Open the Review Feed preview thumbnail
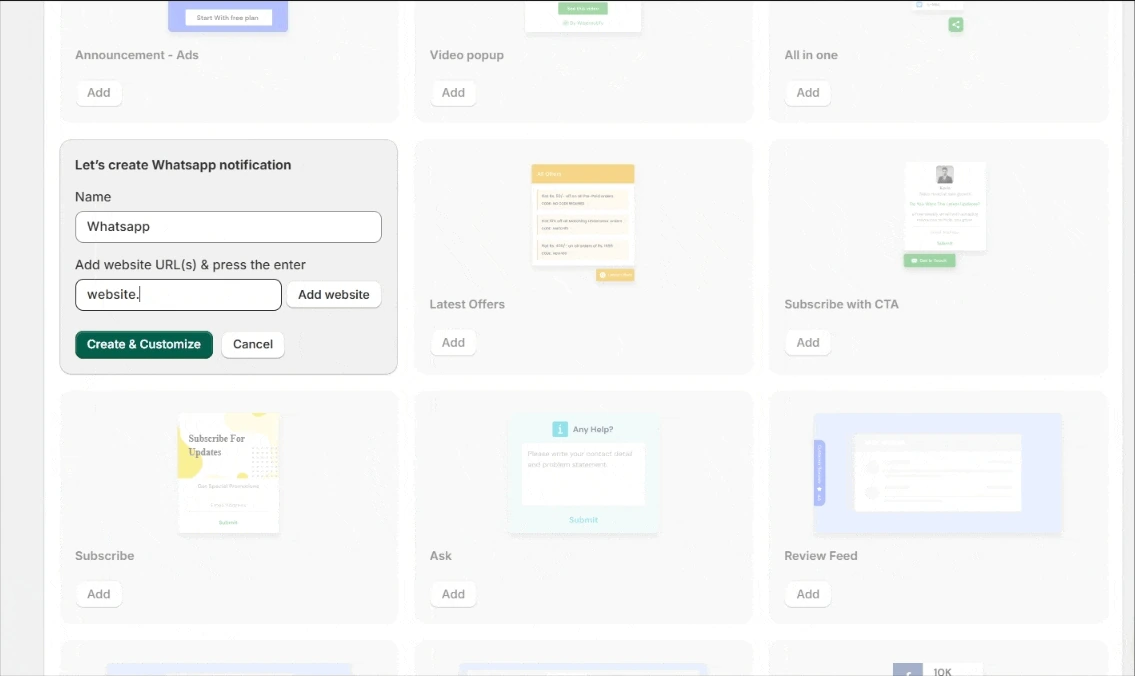 [938, 473]
